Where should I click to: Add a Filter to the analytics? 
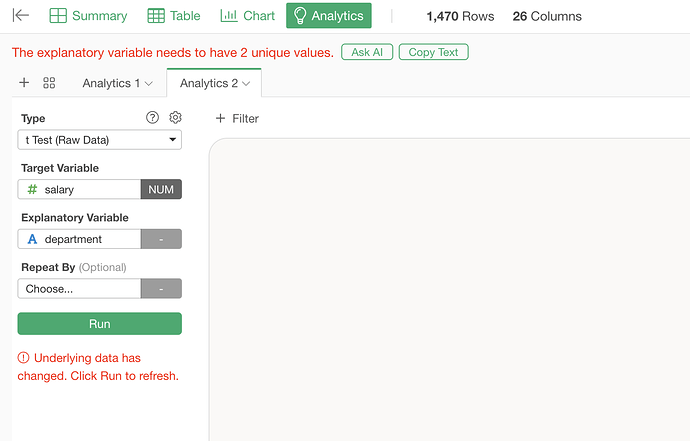coord(237,118)
